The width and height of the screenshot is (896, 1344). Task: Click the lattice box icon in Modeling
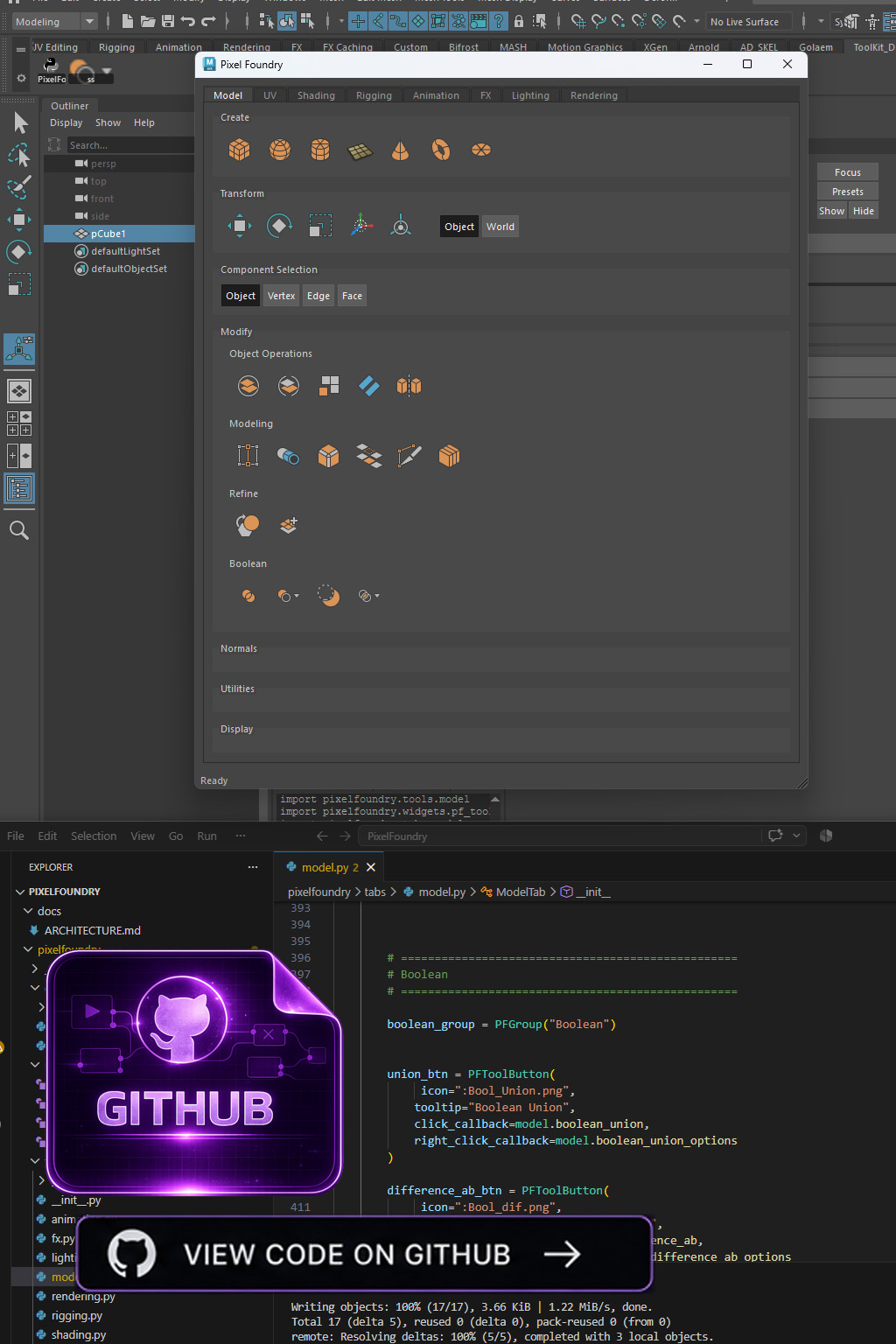click(x=248, y=456)
